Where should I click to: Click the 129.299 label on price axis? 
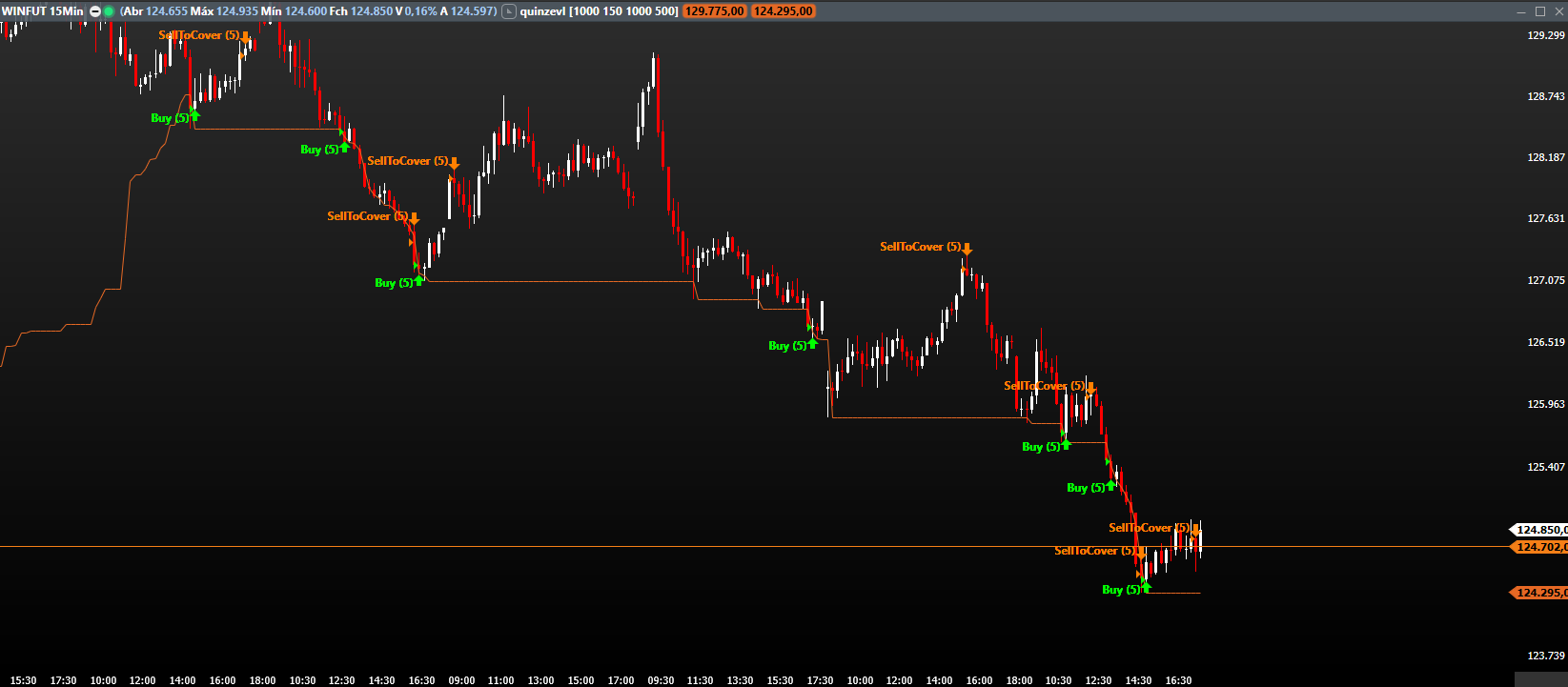1545,35
